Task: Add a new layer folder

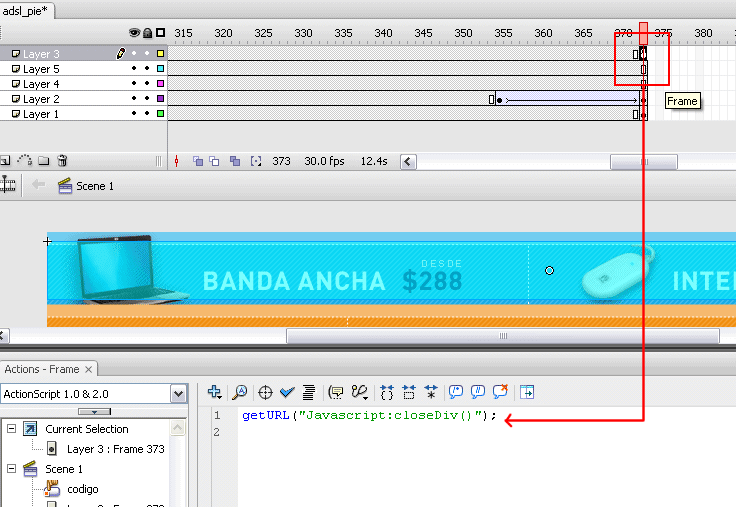Action: [43, 160]
